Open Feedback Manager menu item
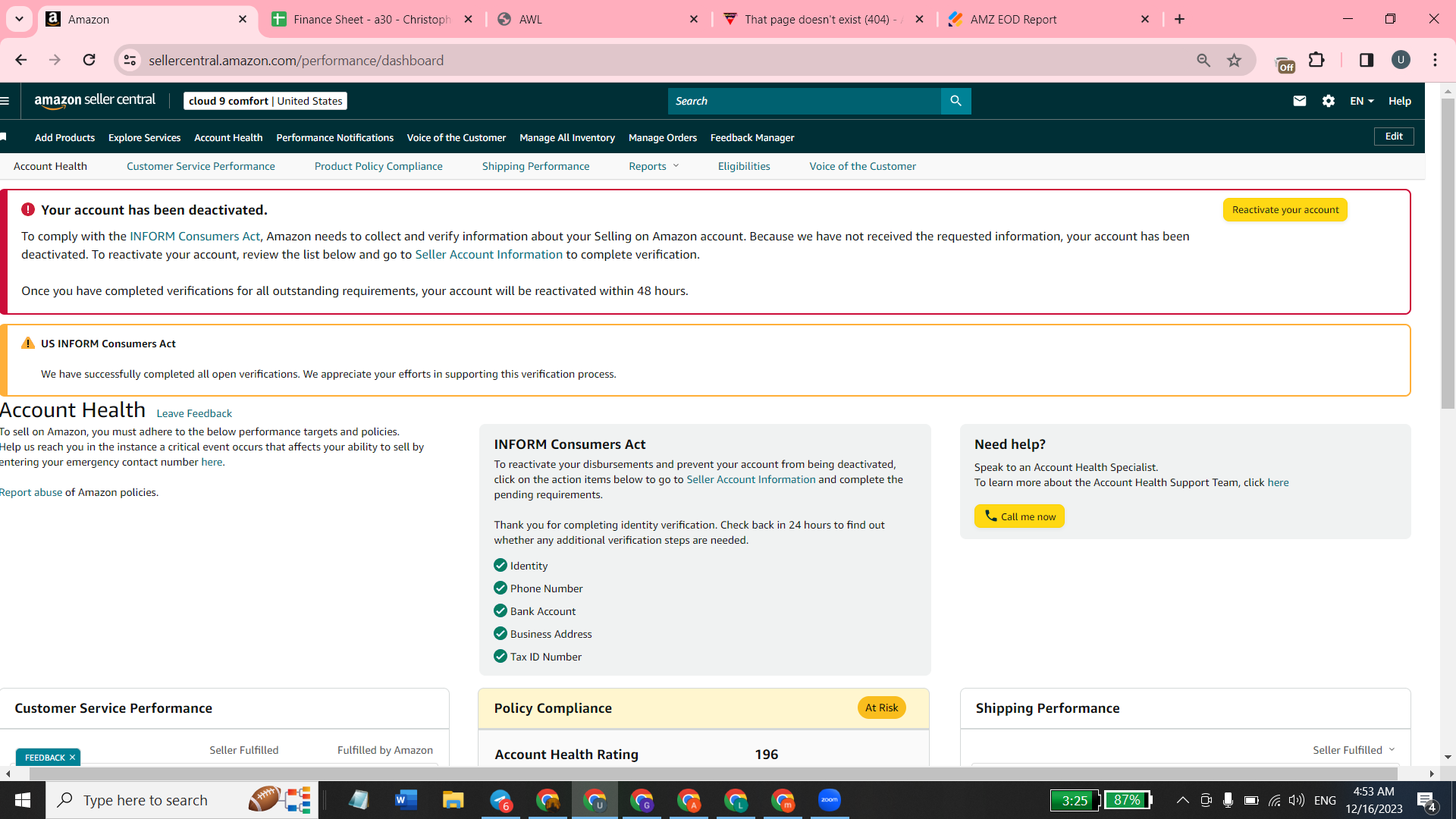Viewport: 1456px width, 819px height. coord(752,137)
